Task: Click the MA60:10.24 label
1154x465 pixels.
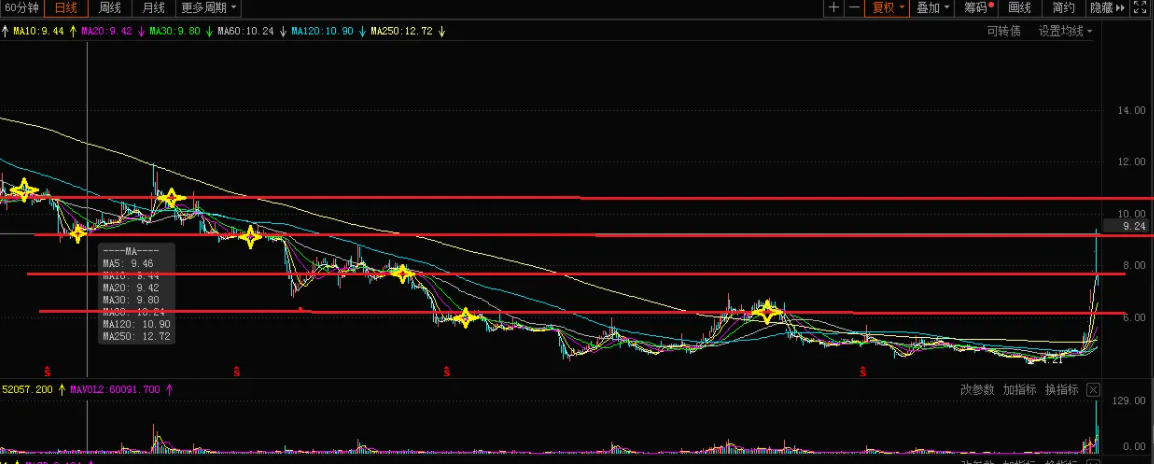Action: click(245, 31)
